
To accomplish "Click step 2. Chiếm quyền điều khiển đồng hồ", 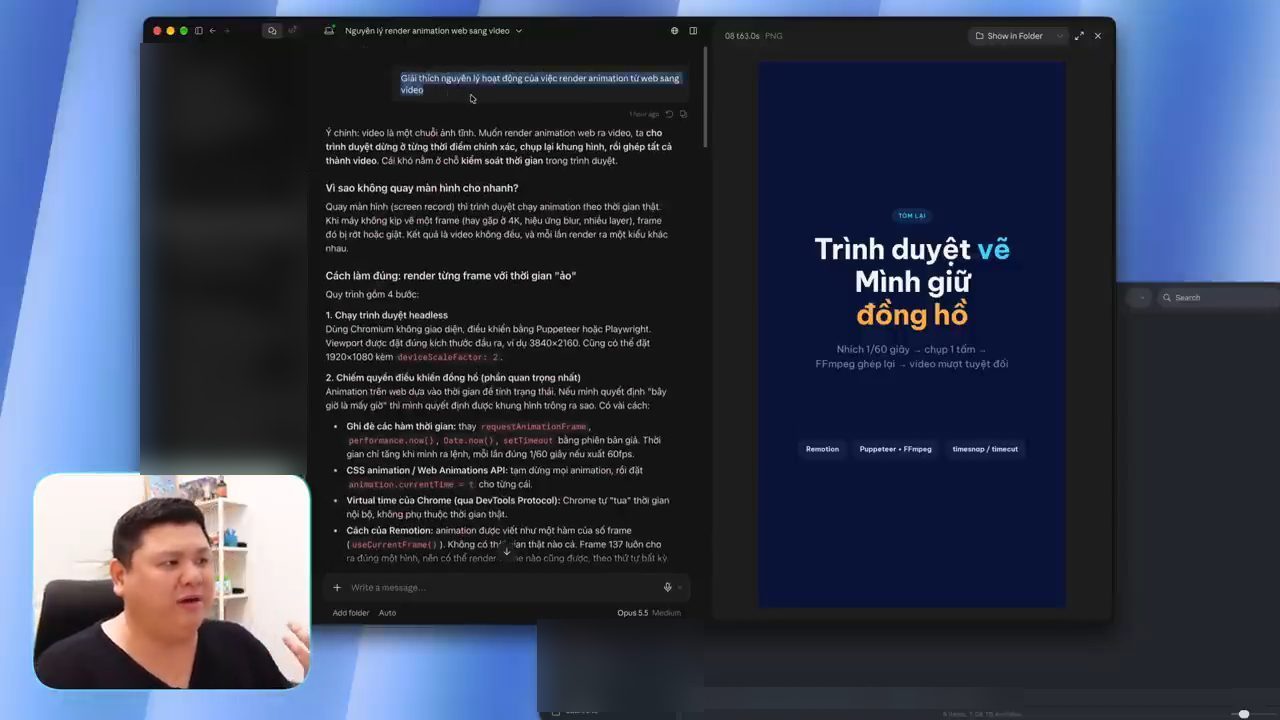I will [x=453, y=377].
